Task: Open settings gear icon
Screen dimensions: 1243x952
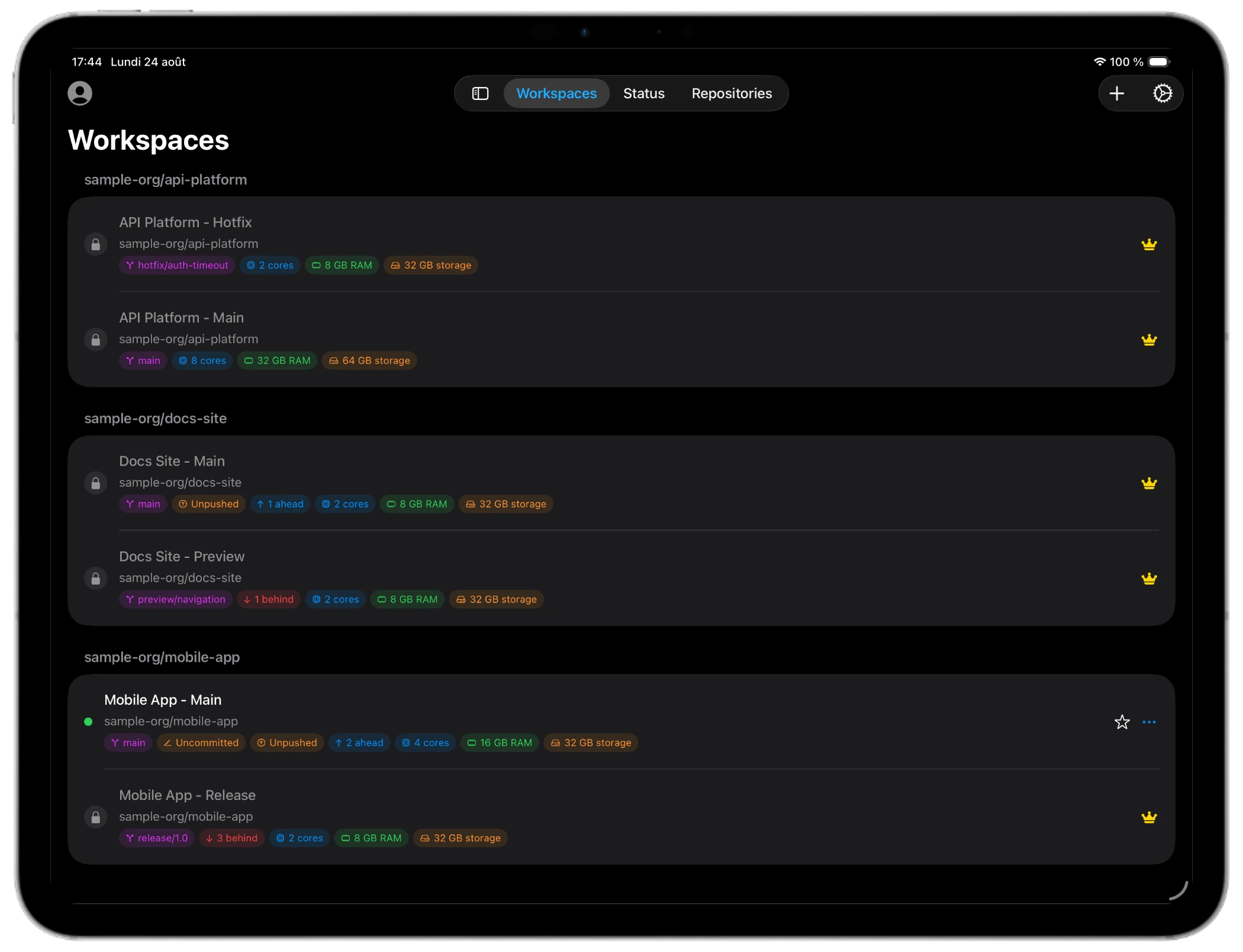Action: pos(1163,93)
